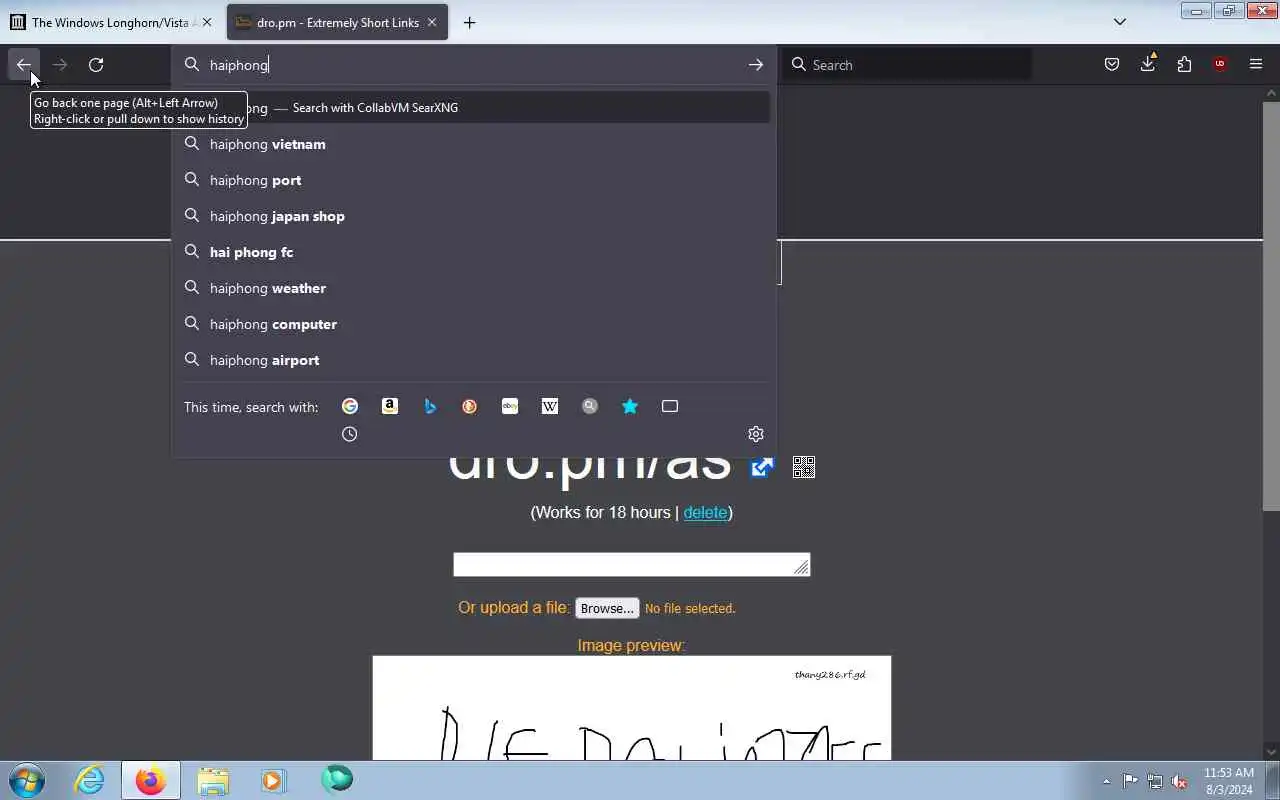Choose suggestion hai phong fc
1280x800 pixels.
tap(474, 252)
